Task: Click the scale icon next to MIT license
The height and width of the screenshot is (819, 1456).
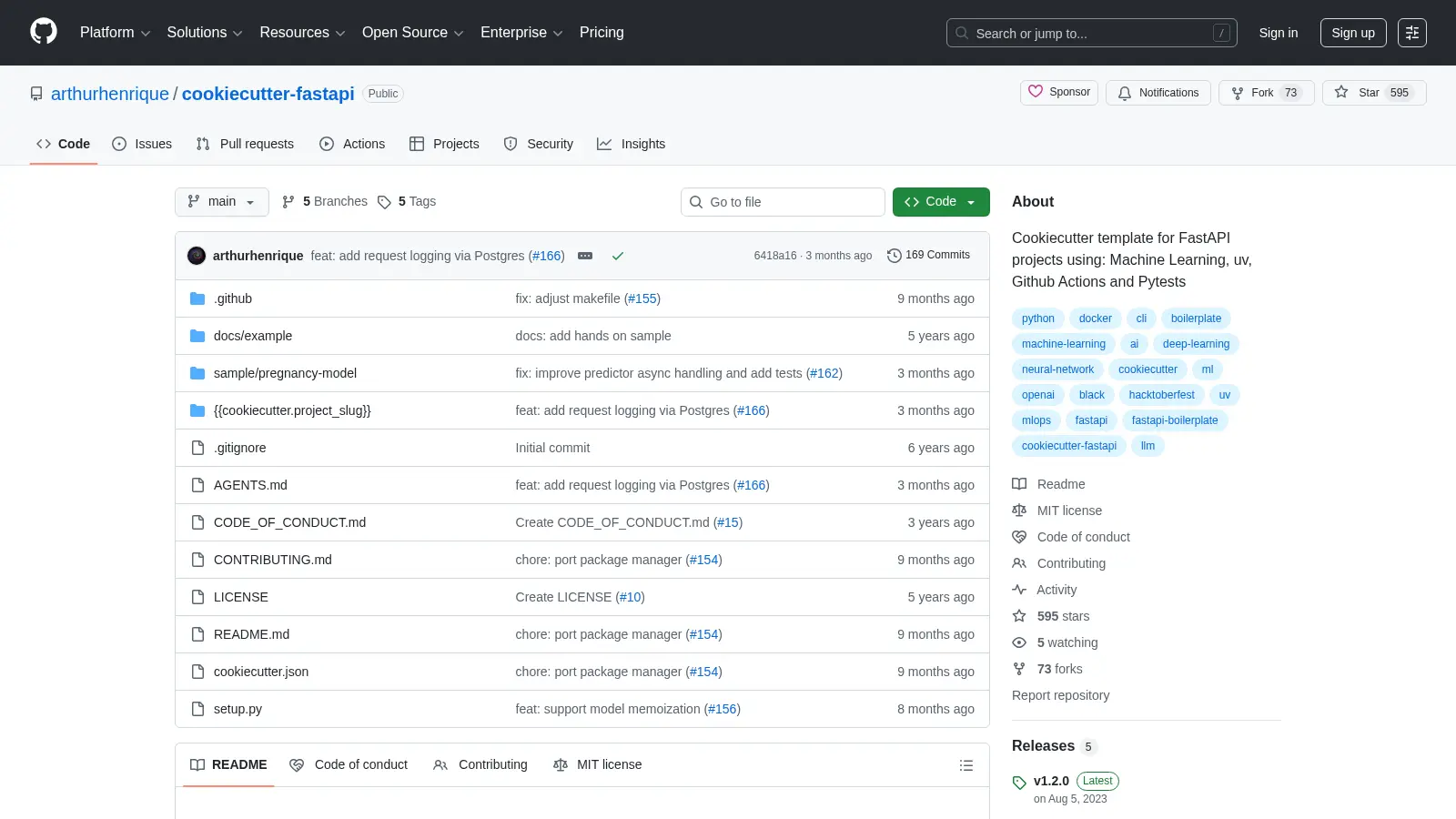Action: (x=1019, y=511)
